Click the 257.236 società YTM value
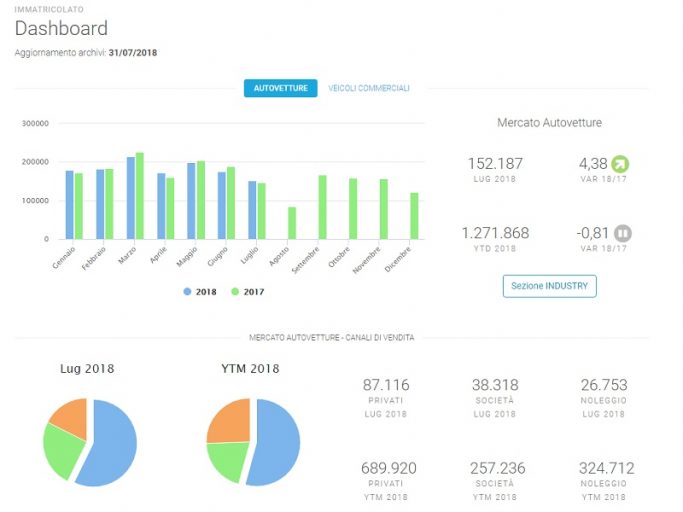The width and height of the screenshot is (683, 512). 497,468
